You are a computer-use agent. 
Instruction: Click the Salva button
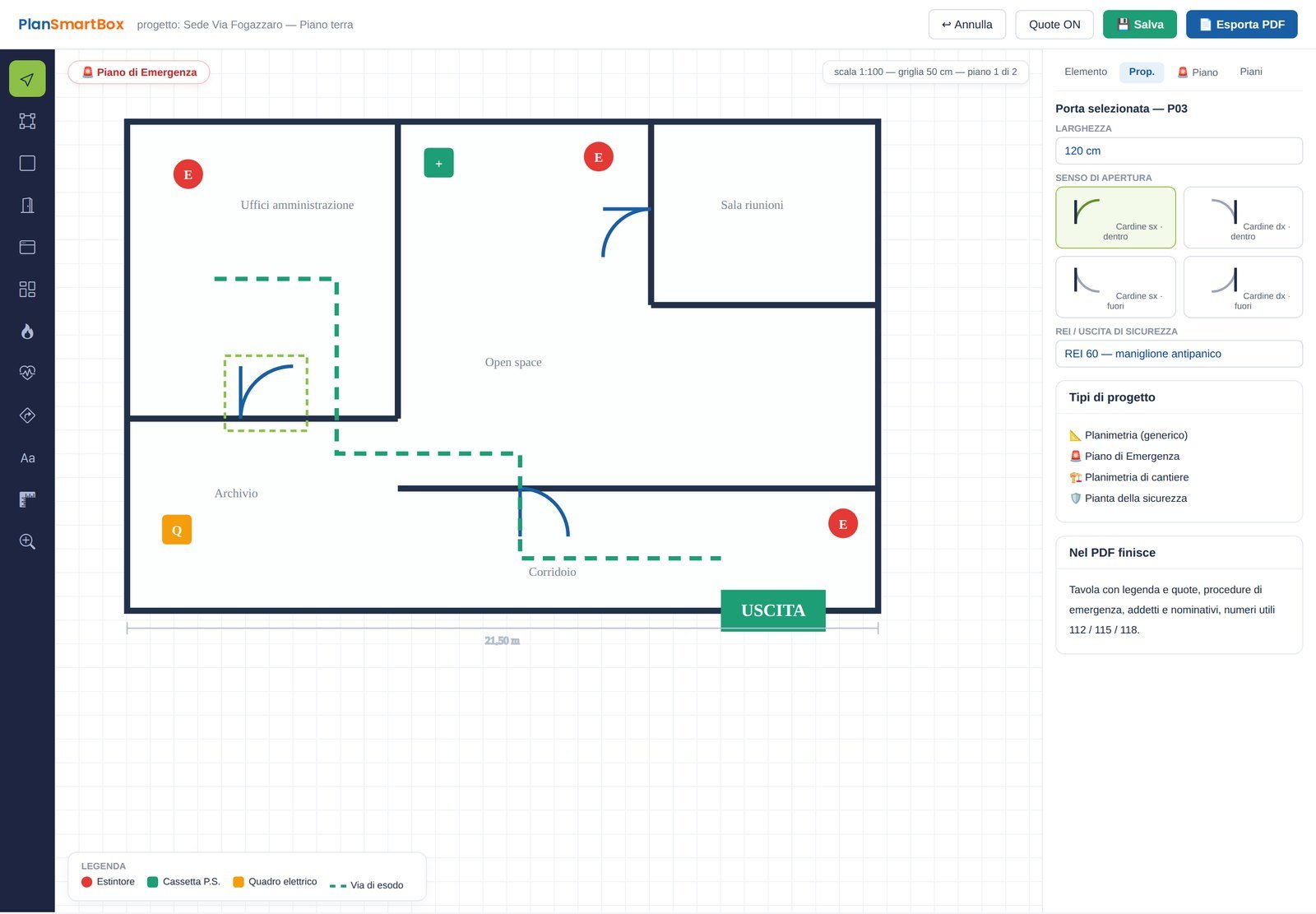point(1139,25)
